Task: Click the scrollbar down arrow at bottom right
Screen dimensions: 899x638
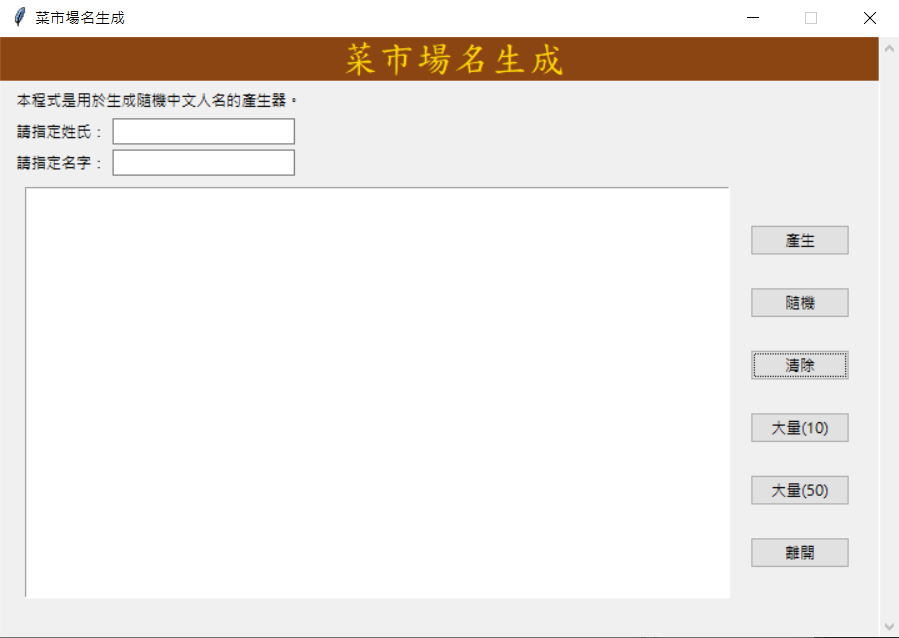Action: coord(888,628)
